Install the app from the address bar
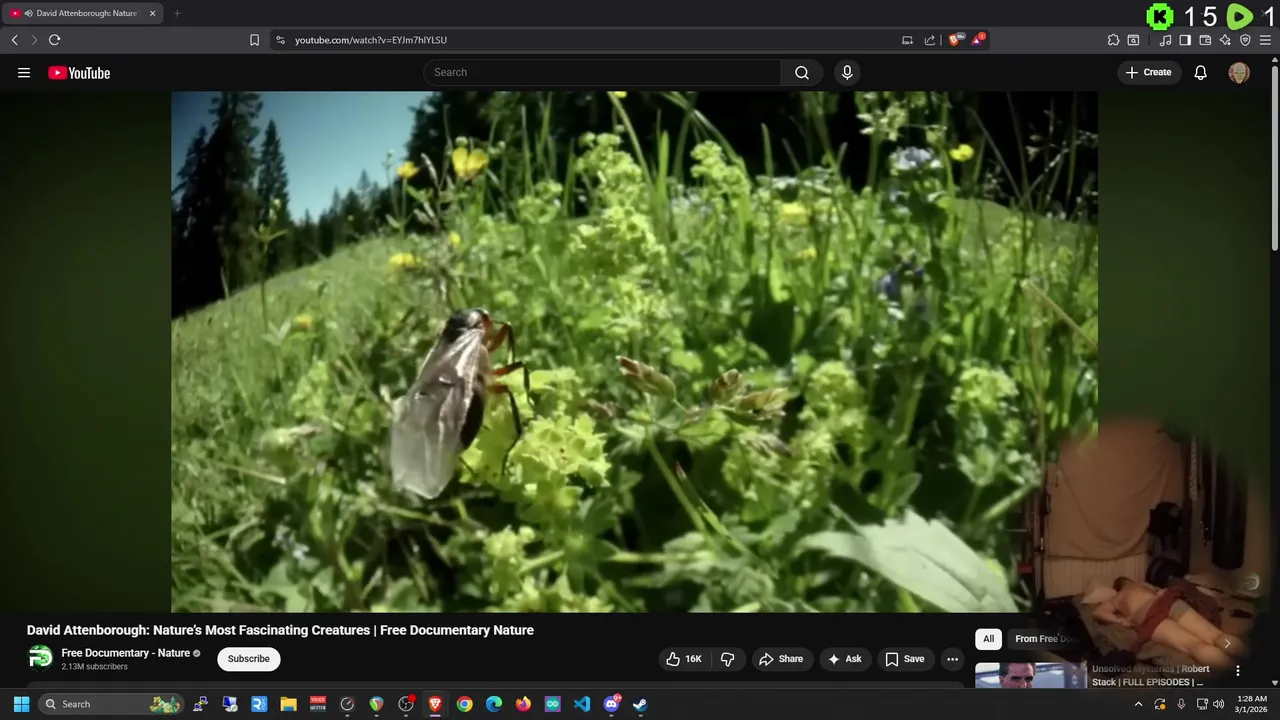The height and width of the screenshot is (720, 1280). click(x=907, y=40)
